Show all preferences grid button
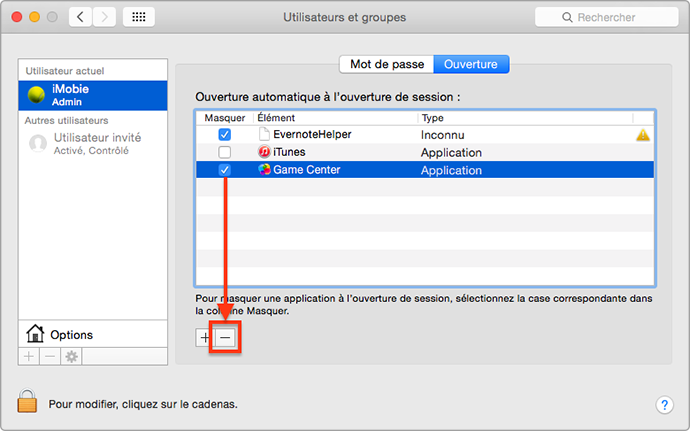 pos(139,17)
